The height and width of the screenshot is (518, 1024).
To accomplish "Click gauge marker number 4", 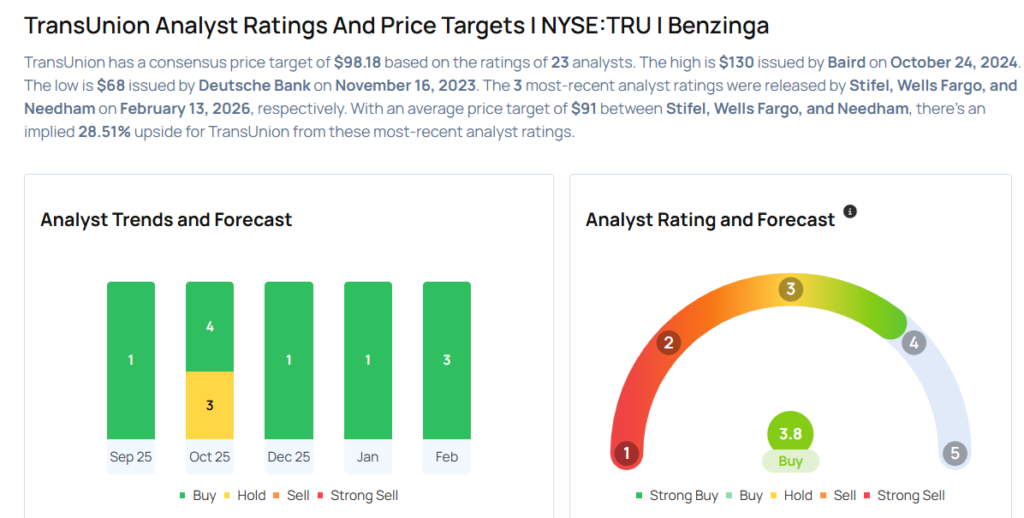I will click(912, 343).
